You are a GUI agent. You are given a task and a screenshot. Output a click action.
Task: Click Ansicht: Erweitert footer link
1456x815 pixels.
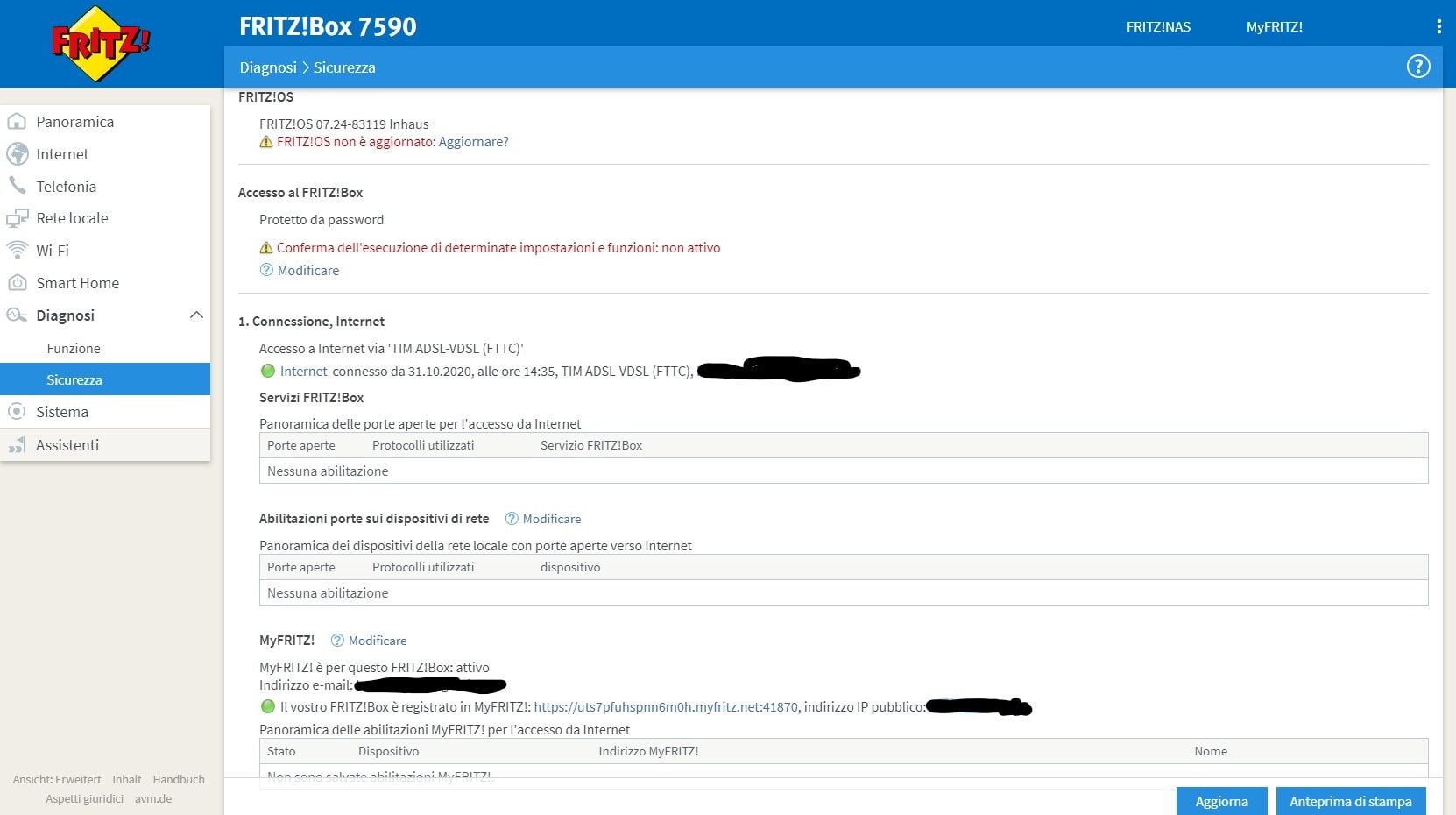[57, 779]
